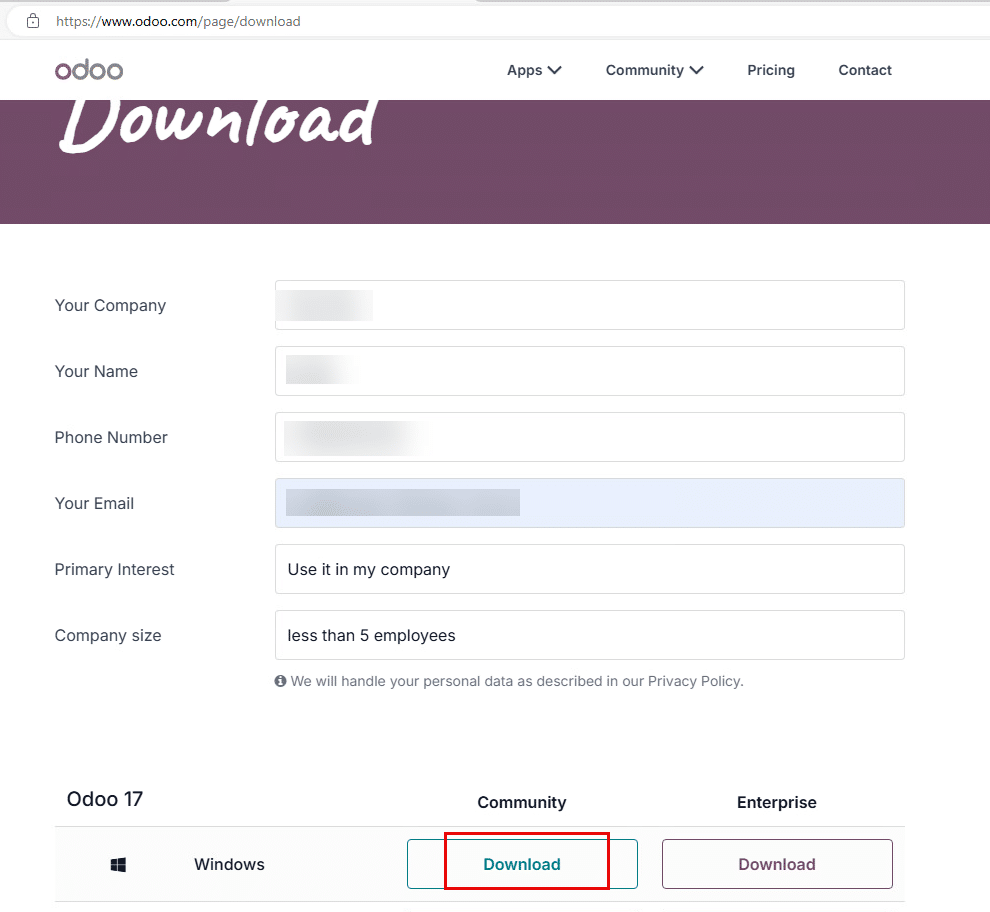Click the security lock icon in address bar
Viewport: 990px width, 912px height.
tap(34, 20)
